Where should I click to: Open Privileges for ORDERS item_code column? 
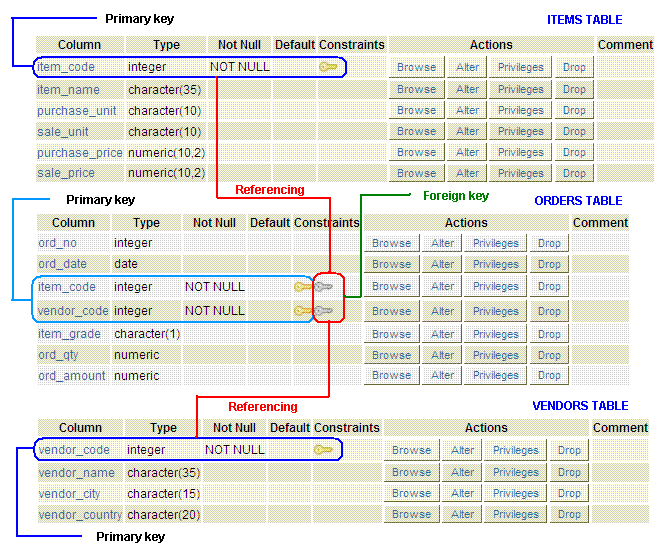(496, 286)
